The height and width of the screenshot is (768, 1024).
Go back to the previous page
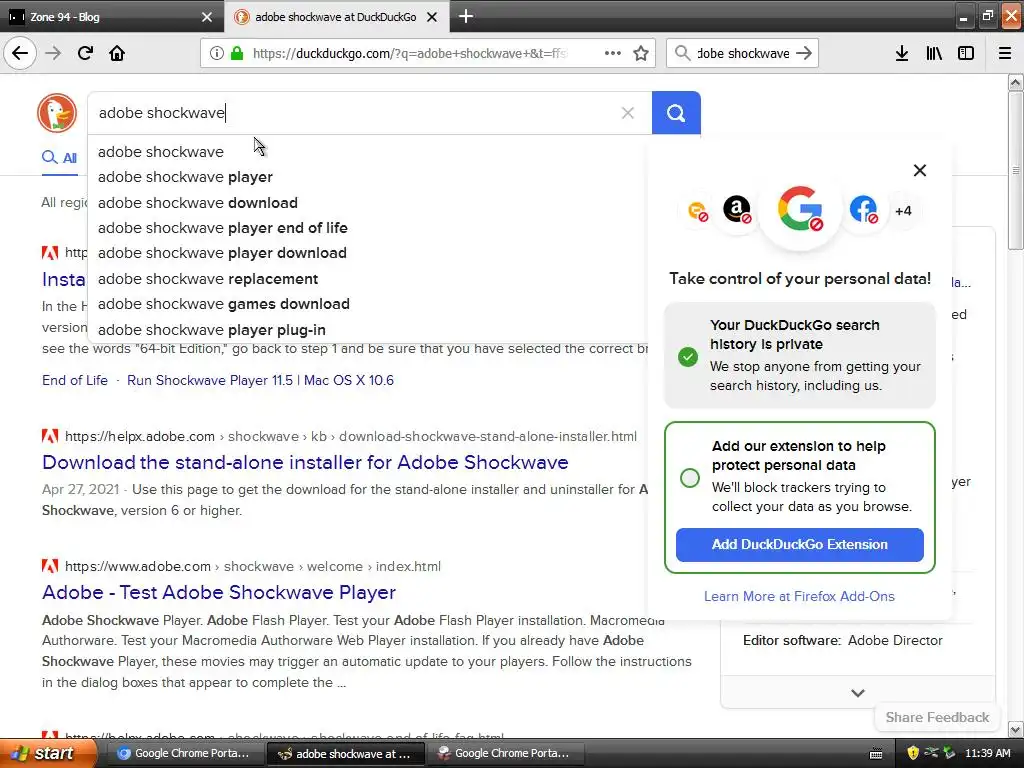point(20,53)
